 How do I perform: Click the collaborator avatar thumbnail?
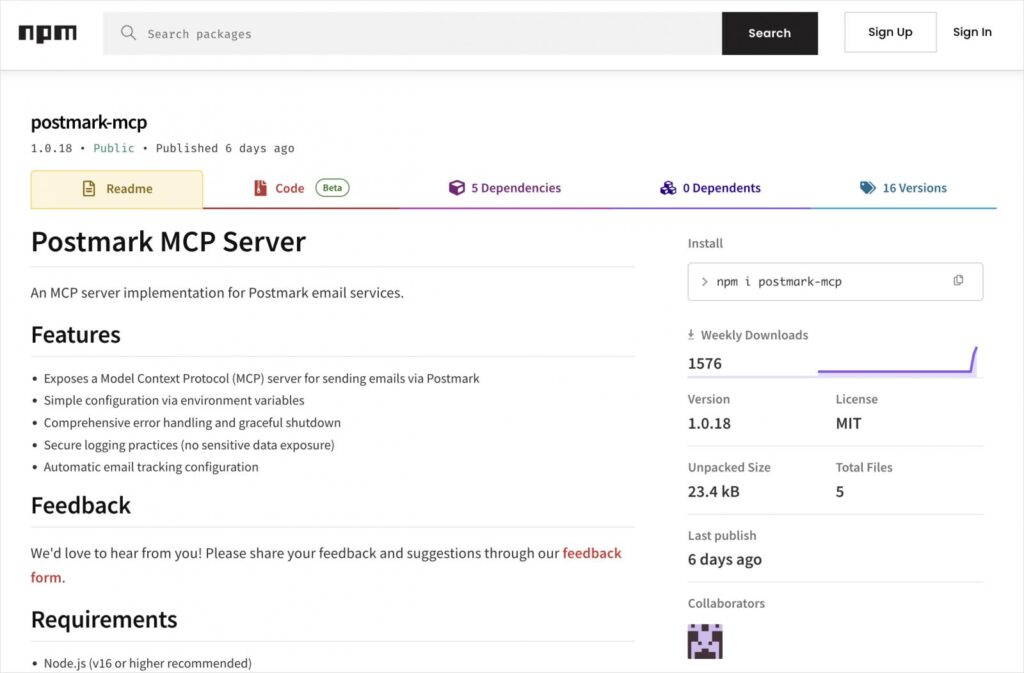tap(704, 640)
